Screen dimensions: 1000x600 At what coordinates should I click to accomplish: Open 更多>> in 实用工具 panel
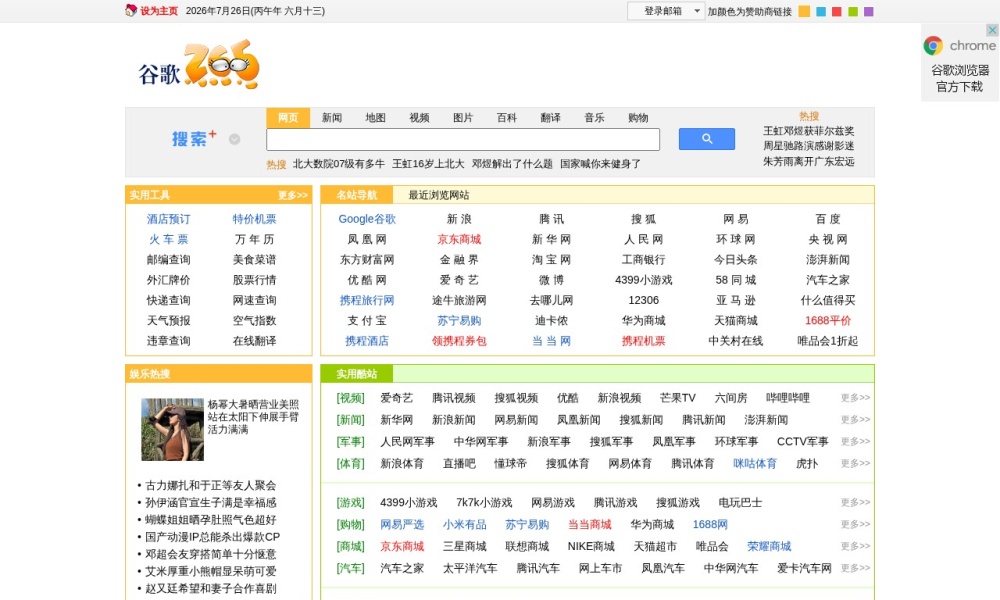[x=293, y=195]
